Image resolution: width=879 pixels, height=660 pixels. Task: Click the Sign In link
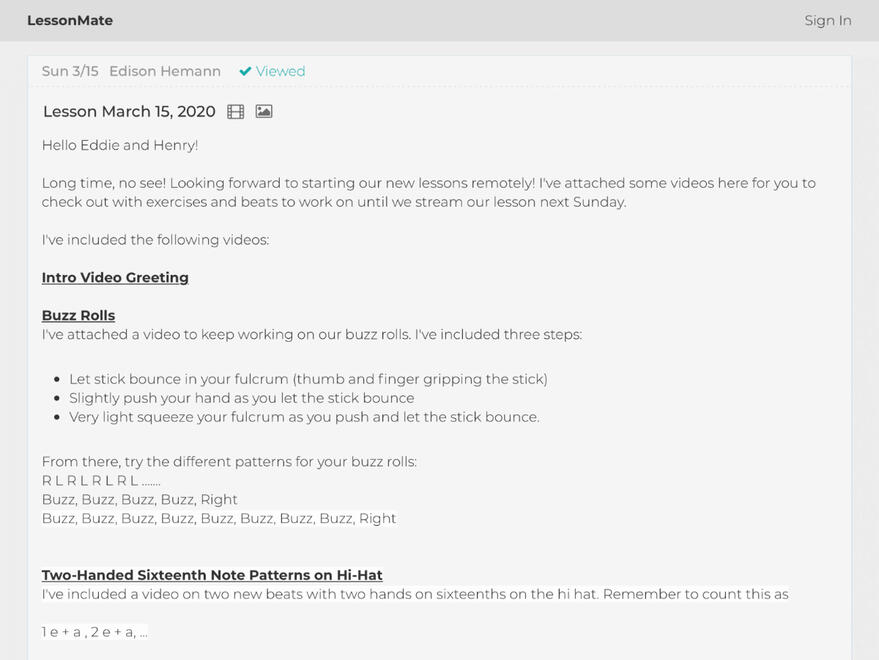point(827,20)
